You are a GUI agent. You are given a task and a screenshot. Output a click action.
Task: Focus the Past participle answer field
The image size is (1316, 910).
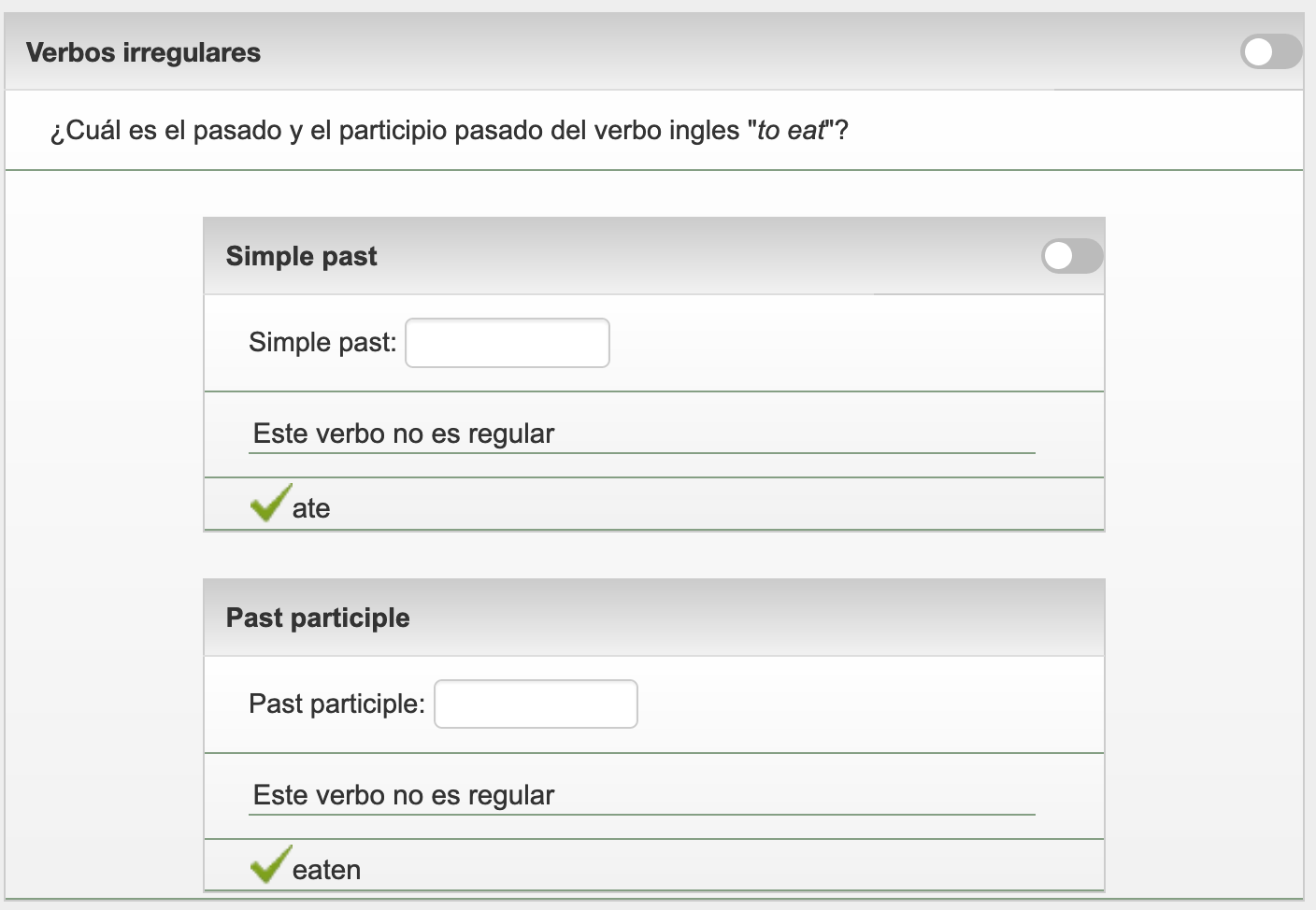[536, 704]
